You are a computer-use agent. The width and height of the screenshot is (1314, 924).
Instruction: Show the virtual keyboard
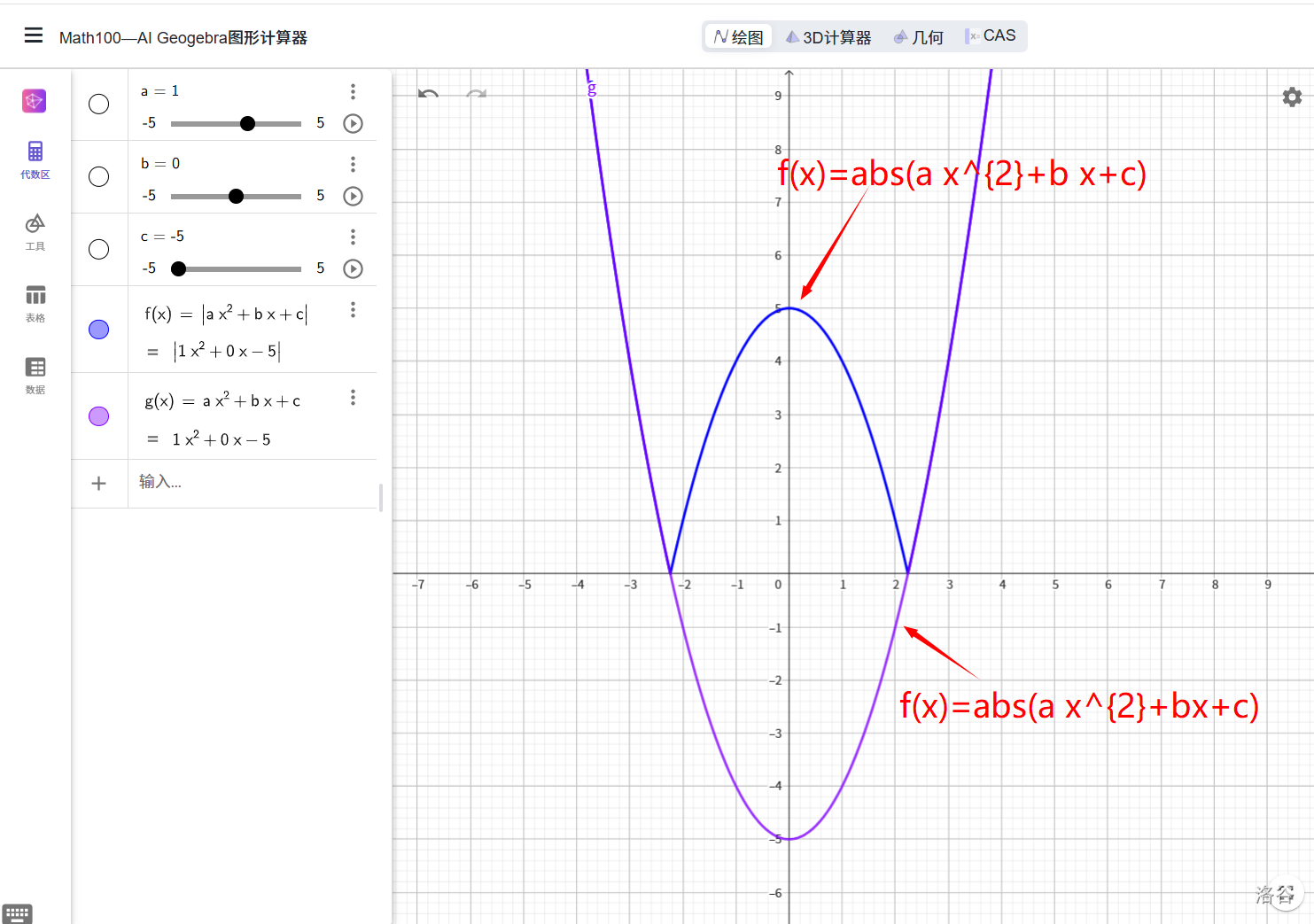pyautogui.click(x=18, y=913)
